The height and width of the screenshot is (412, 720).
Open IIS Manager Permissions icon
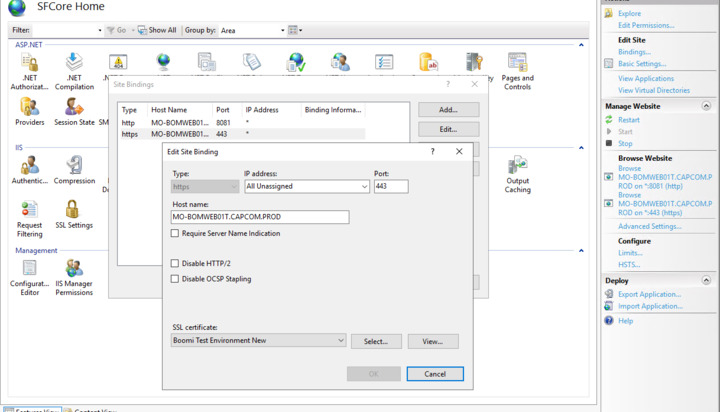pyautogui.click(x=74, y=270)
